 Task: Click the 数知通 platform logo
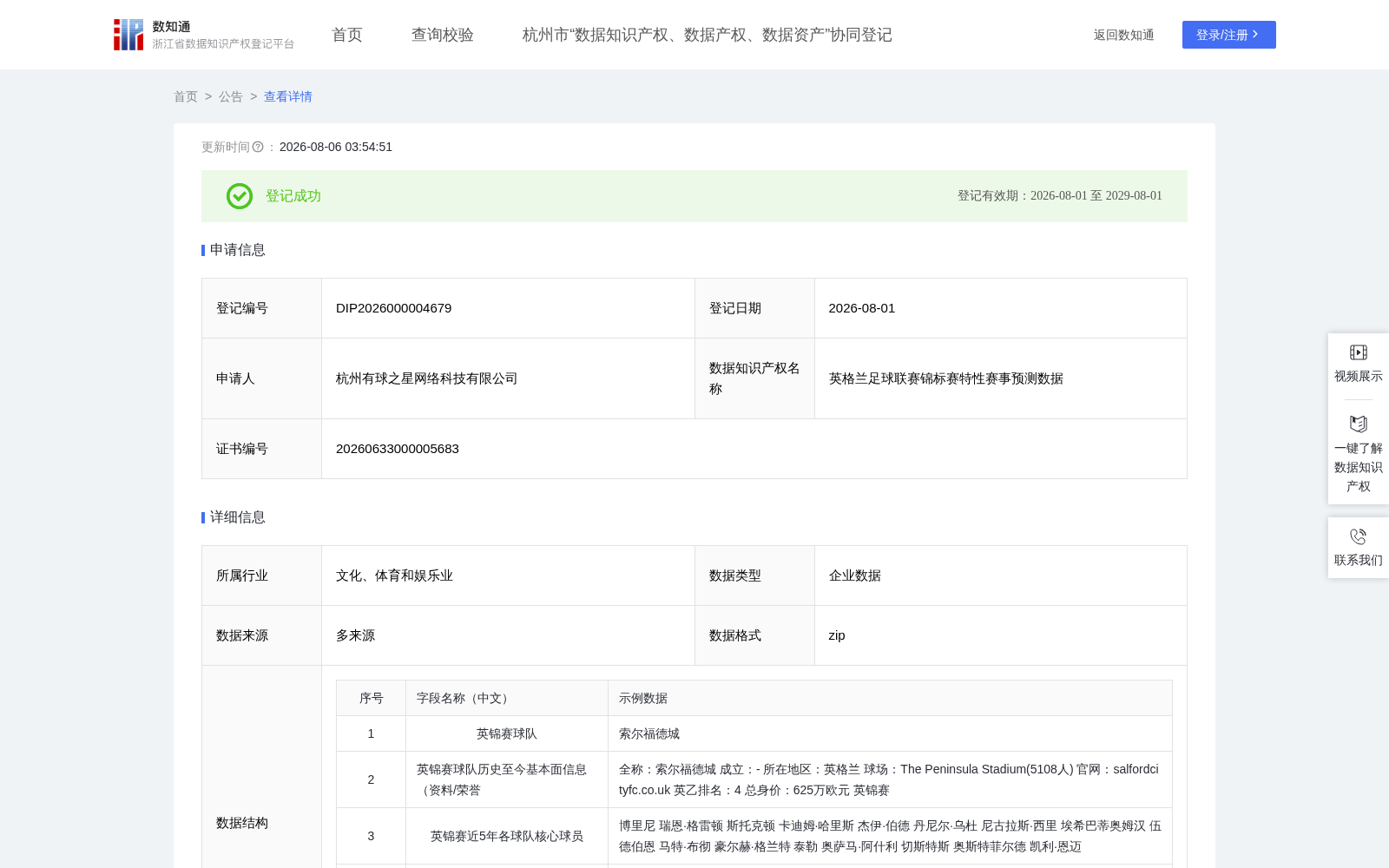203,35
